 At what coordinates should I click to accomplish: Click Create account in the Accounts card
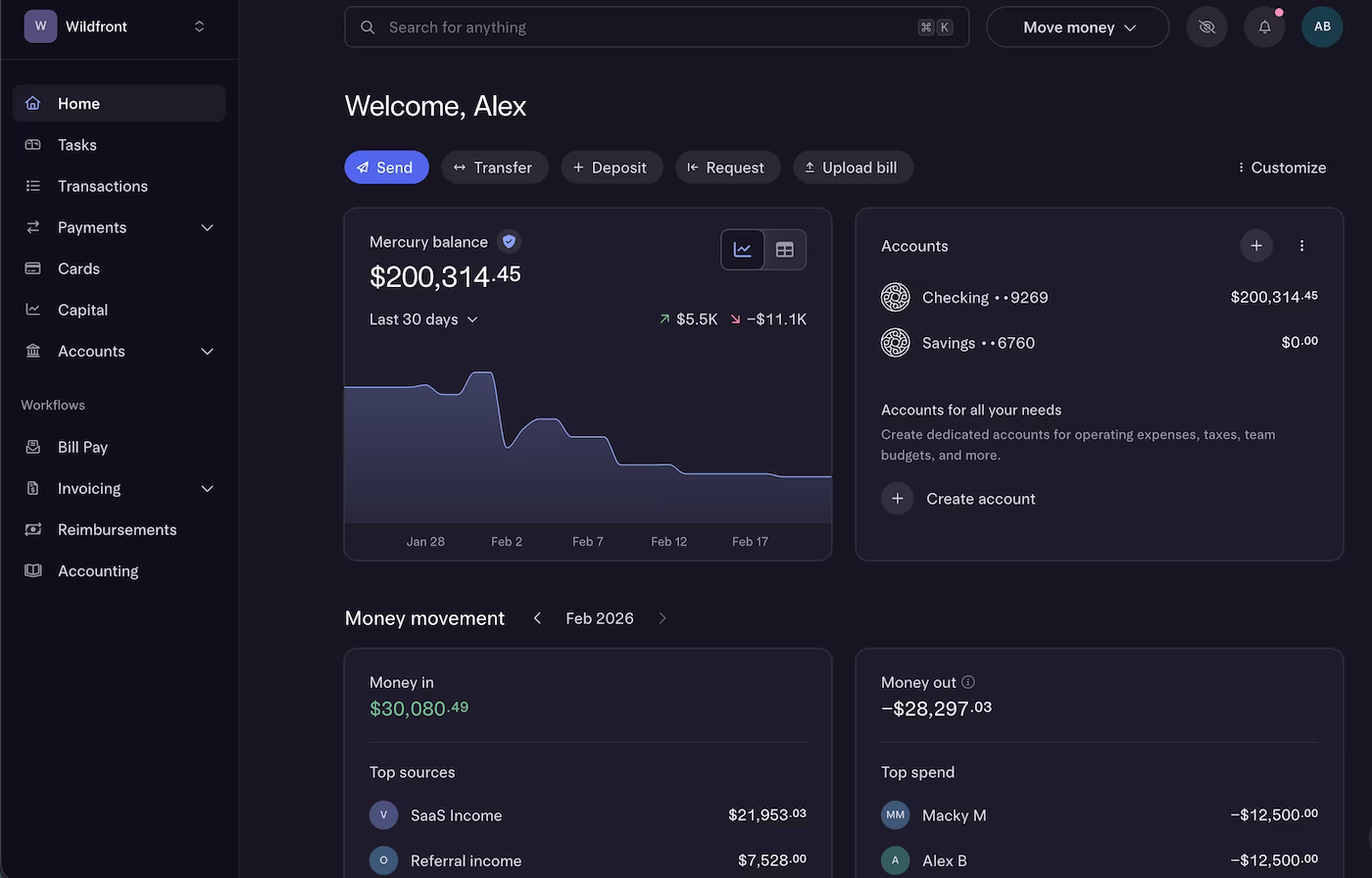tap(980, 498)
